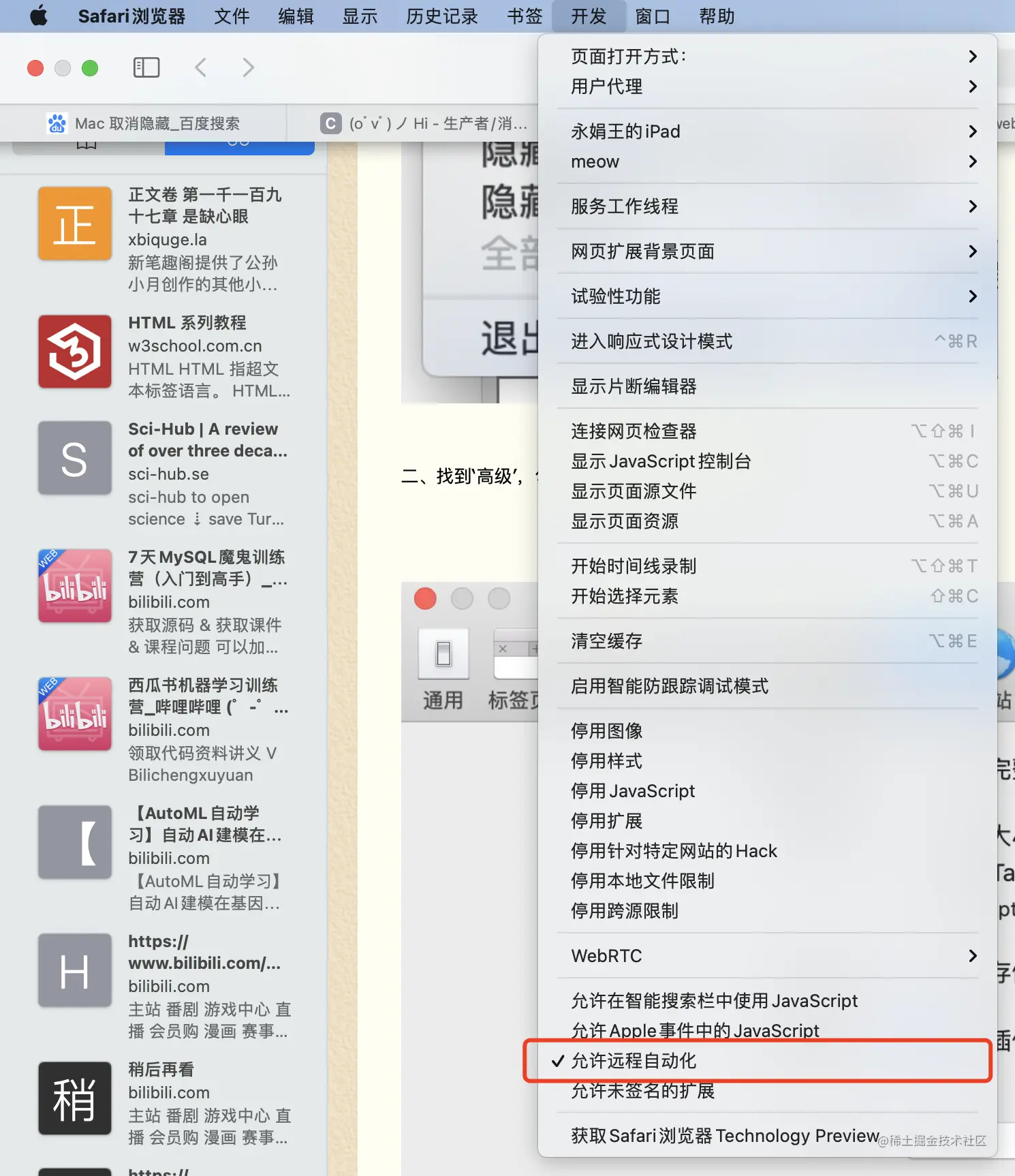1015x1176 pixels.
Task: Click the 标签页 Tabs preferences icon
Action: [515, 670]
